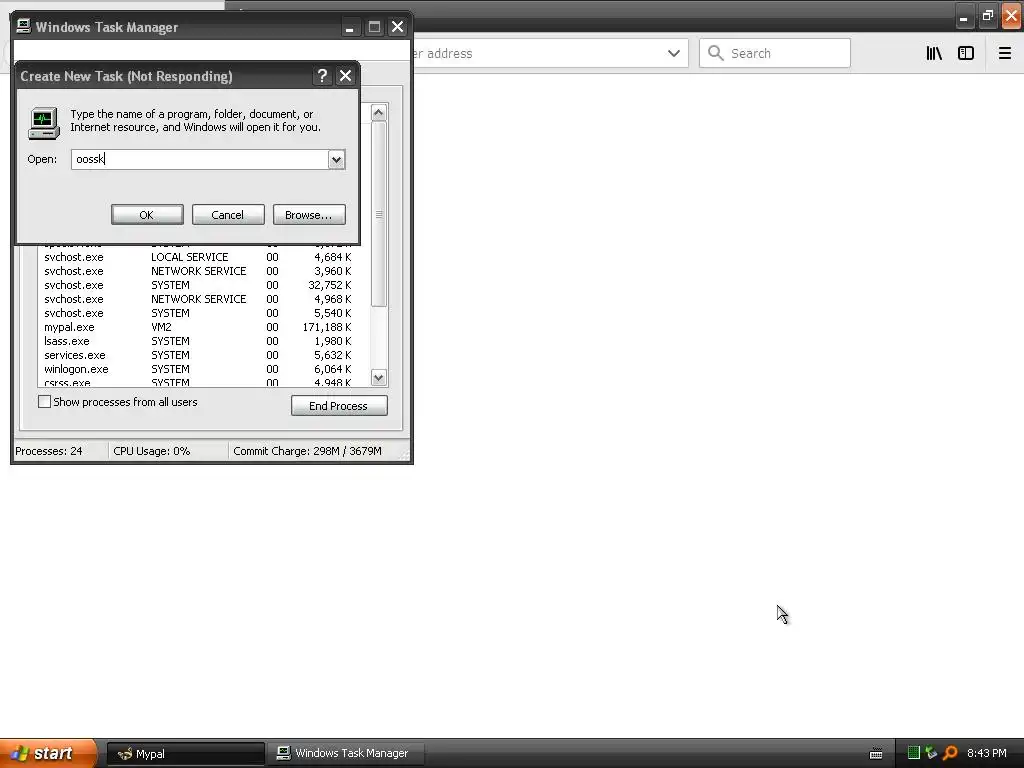The height and width of the screenshot is (768, 1024).
Task: Open the on-screen keyboard tray icon
Action: click(876, 754)
